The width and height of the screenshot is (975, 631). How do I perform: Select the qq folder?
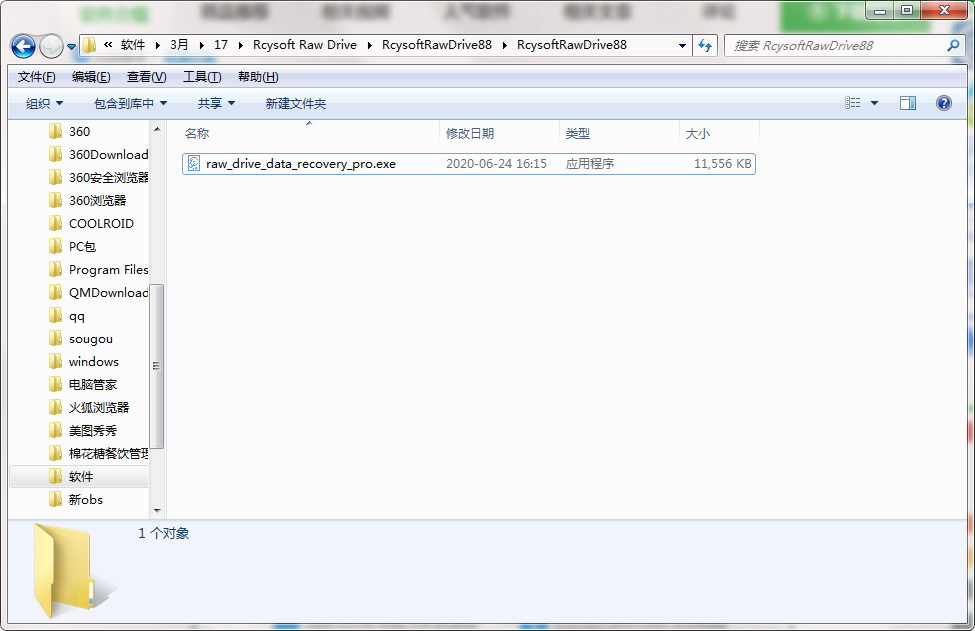[76, 316]
